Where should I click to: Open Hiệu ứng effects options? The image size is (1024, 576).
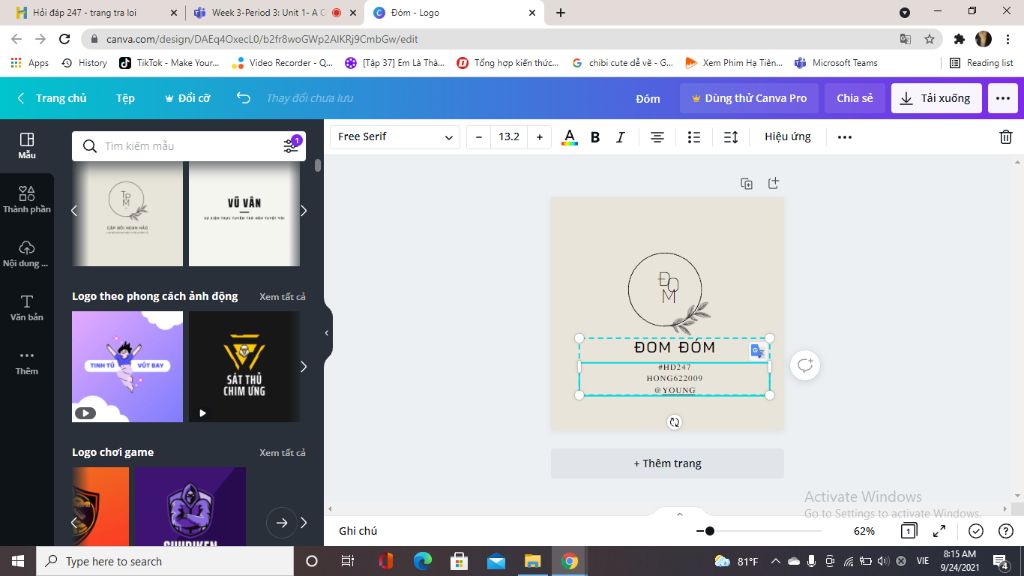click(788, 136)
